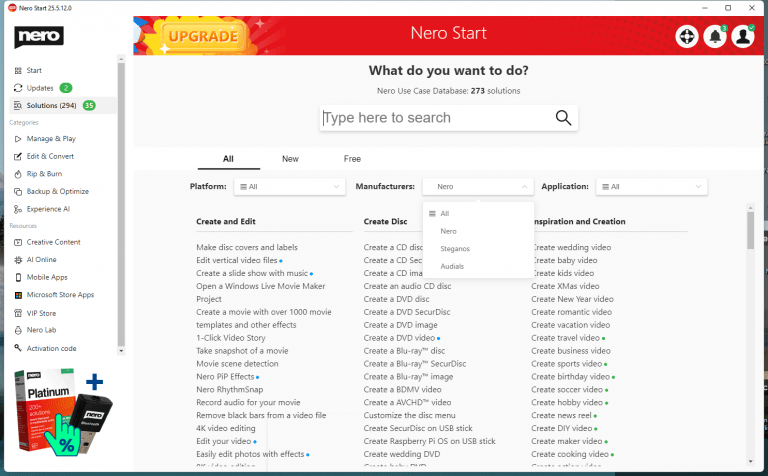Expand the Platform dropdown
The width and height of the screenshot is (768, 476).
pos(288,187)
